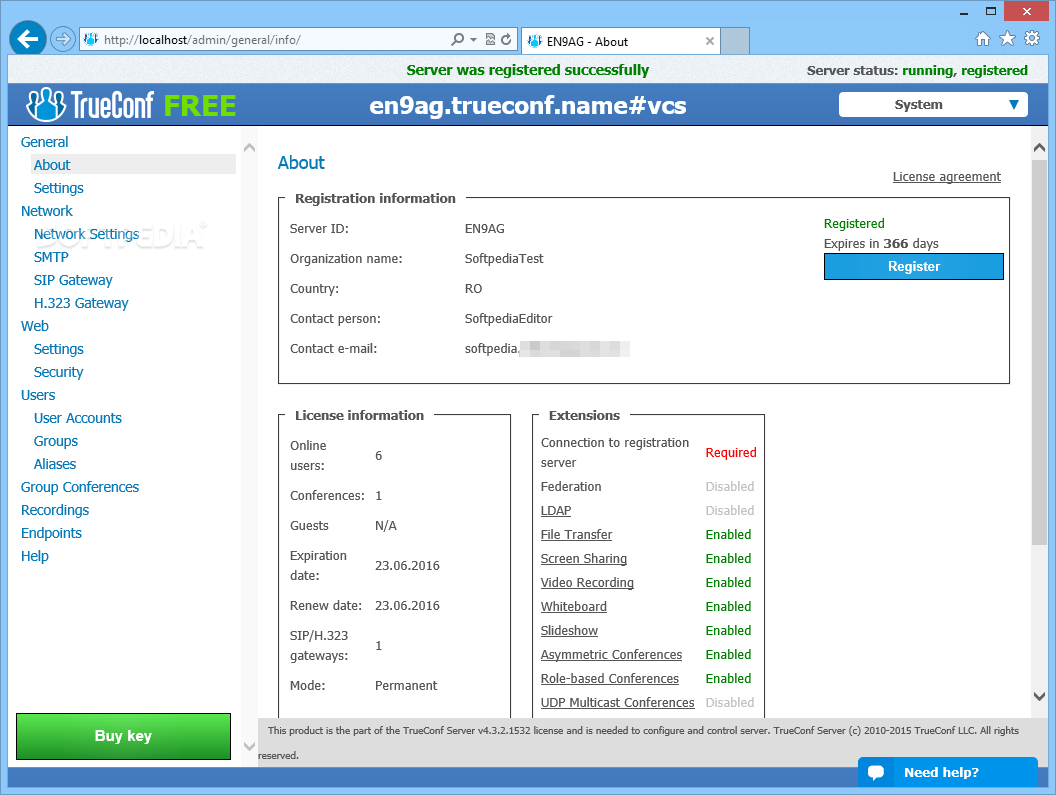Image resolution: width=1056 pixels, height=795 pixels.
Task: Open File Transfer extension link
Action: [x=576, y=534]
